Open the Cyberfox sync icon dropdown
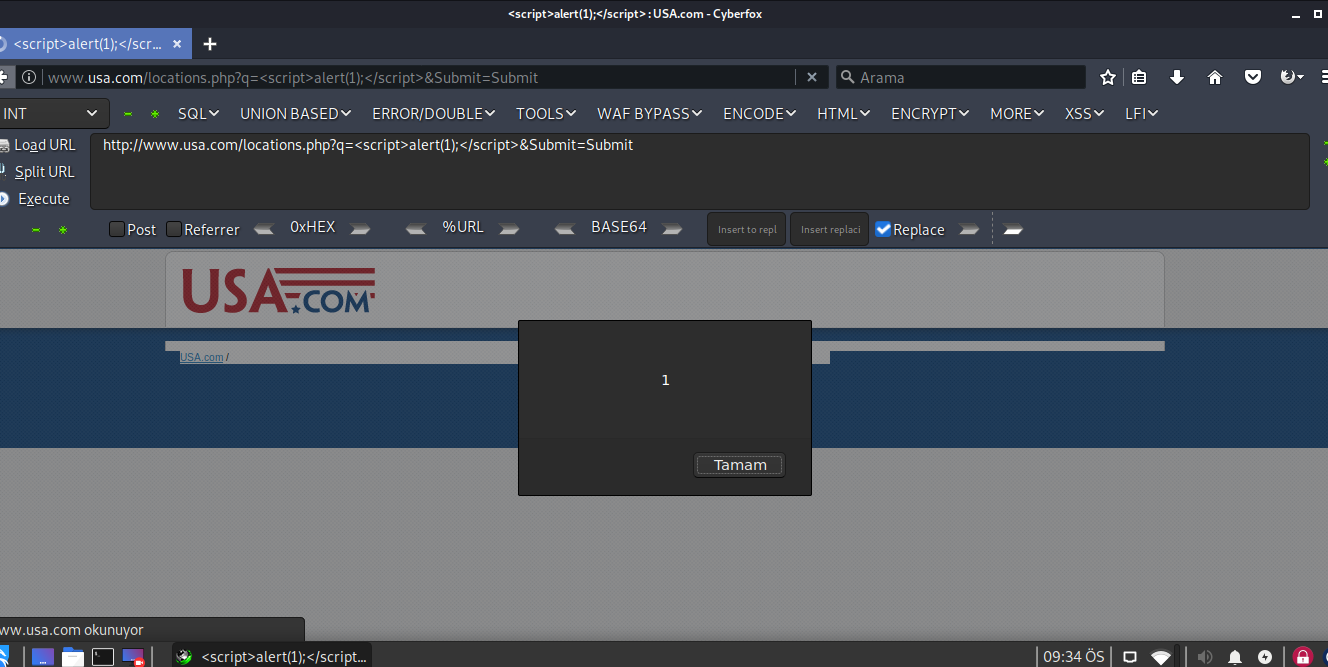Viewport: 1328px width, 667px height. tap(1292, 77)
